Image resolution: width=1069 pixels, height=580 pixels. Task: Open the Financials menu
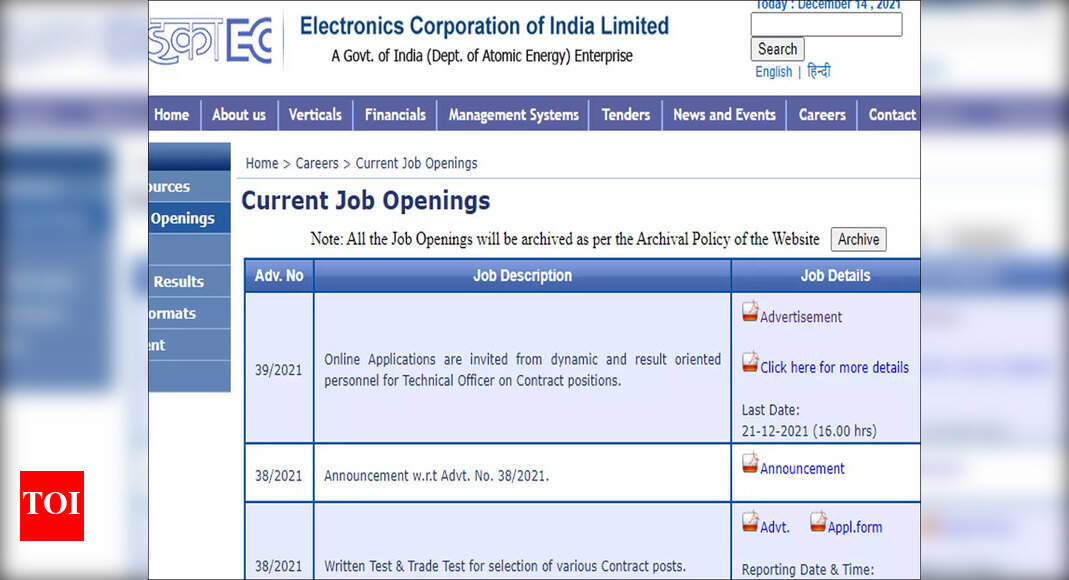pos(395,115)
